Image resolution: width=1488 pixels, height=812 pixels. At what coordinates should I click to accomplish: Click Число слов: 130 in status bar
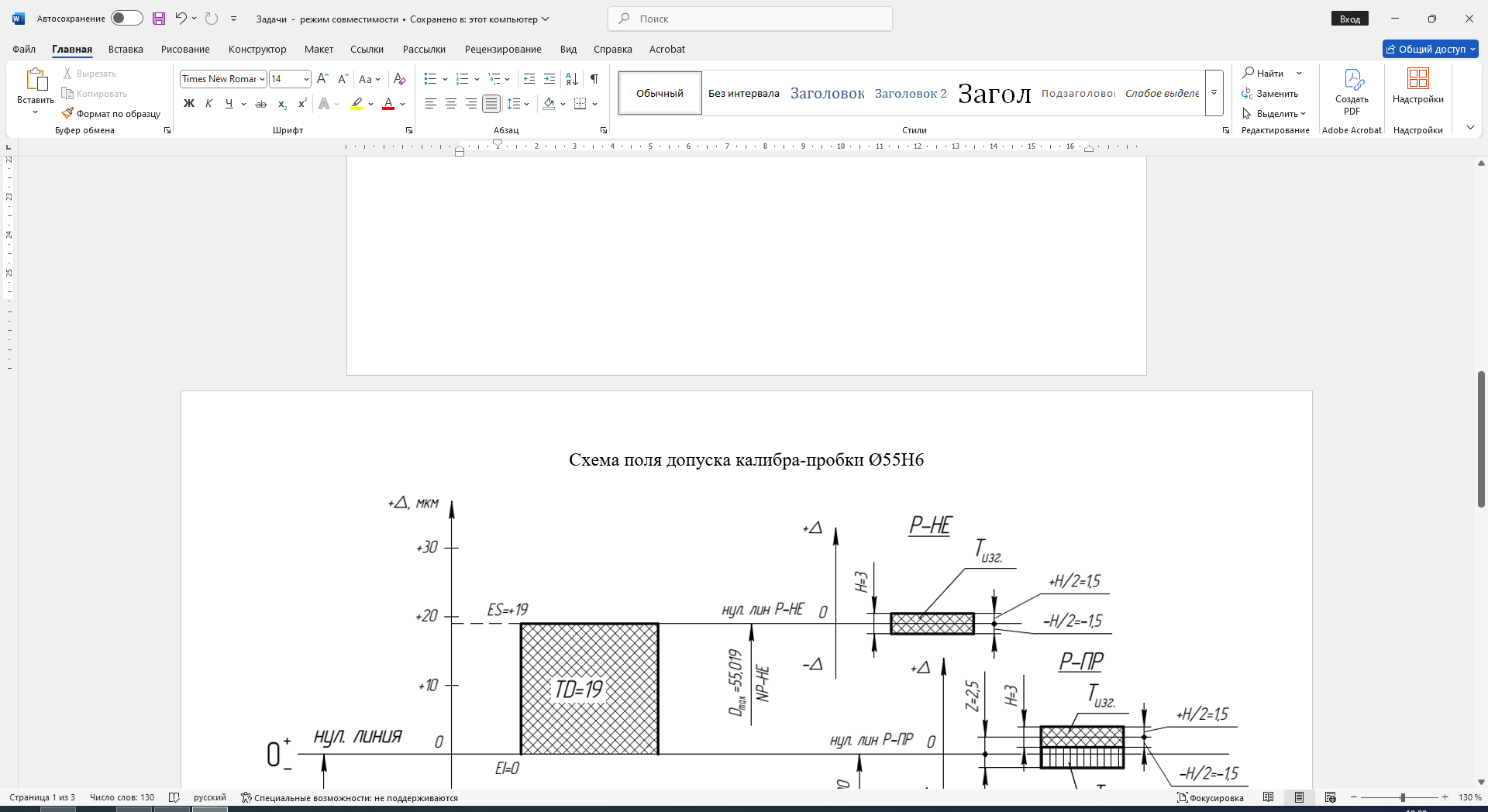coord(122,797)
